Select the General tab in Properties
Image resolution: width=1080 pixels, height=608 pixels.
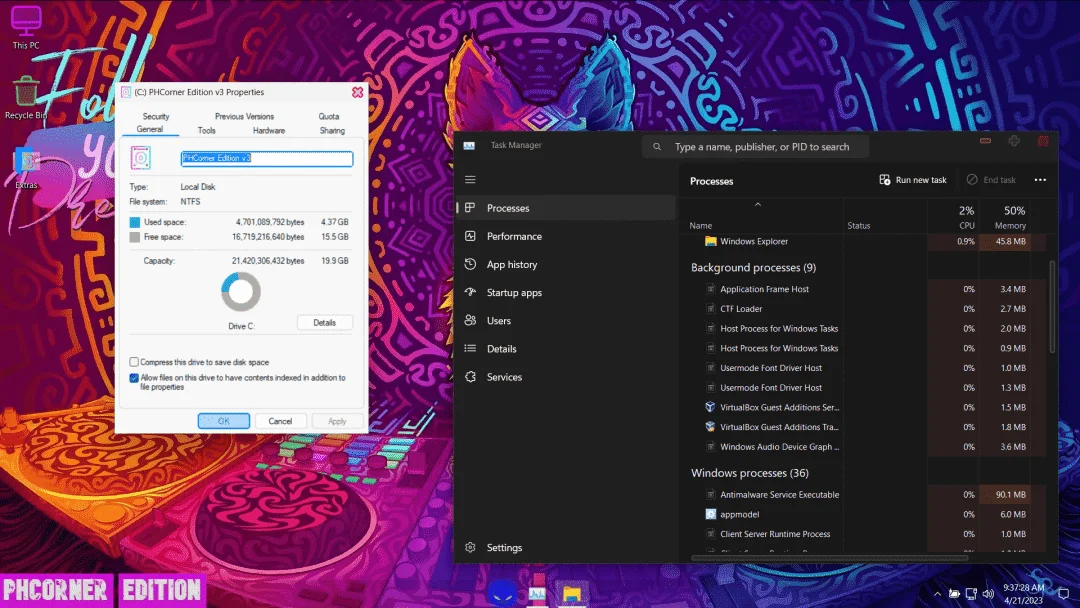pos(149,129)
